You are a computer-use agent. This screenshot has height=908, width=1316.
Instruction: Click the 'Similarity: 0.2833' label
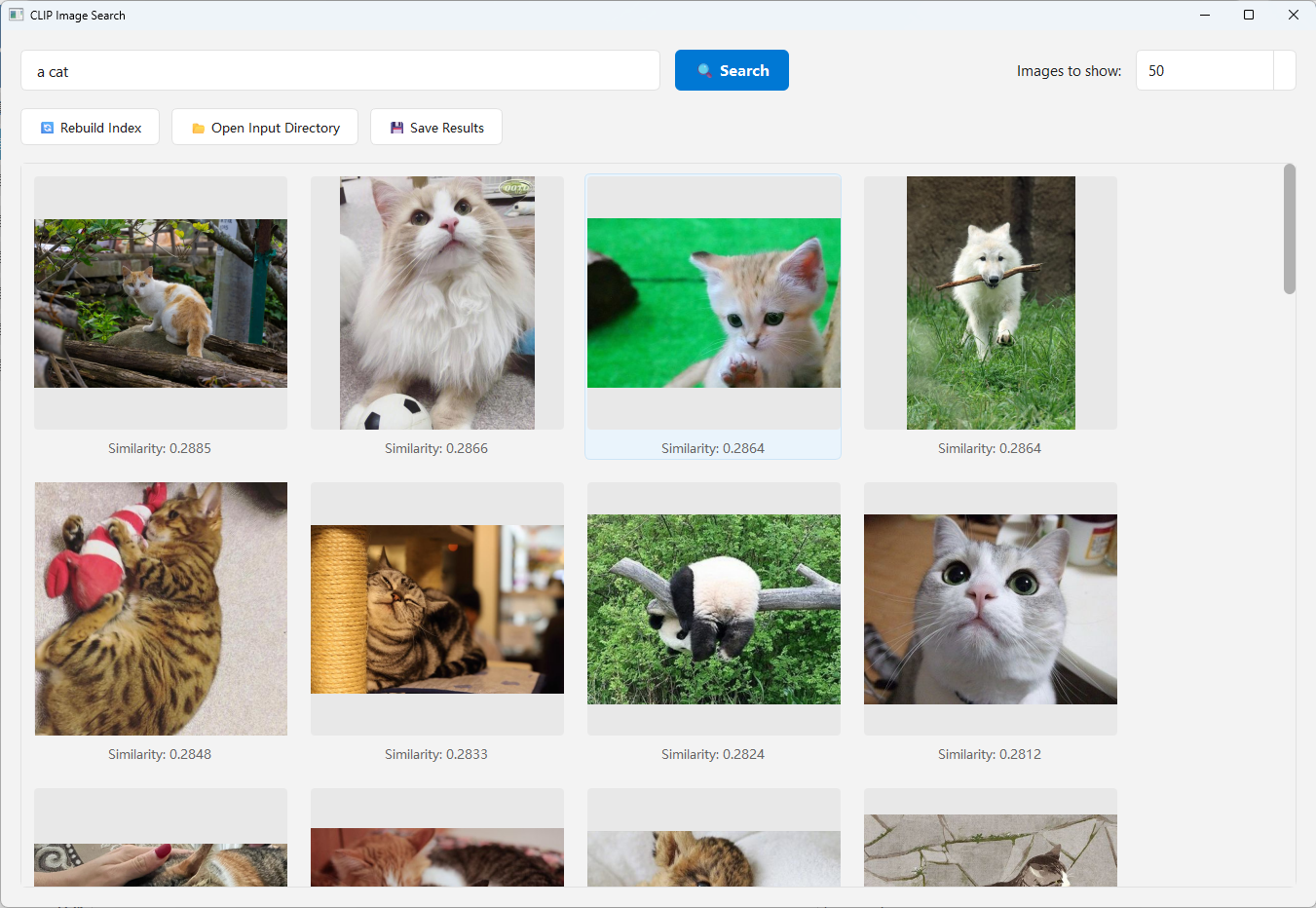click(436, 754)
